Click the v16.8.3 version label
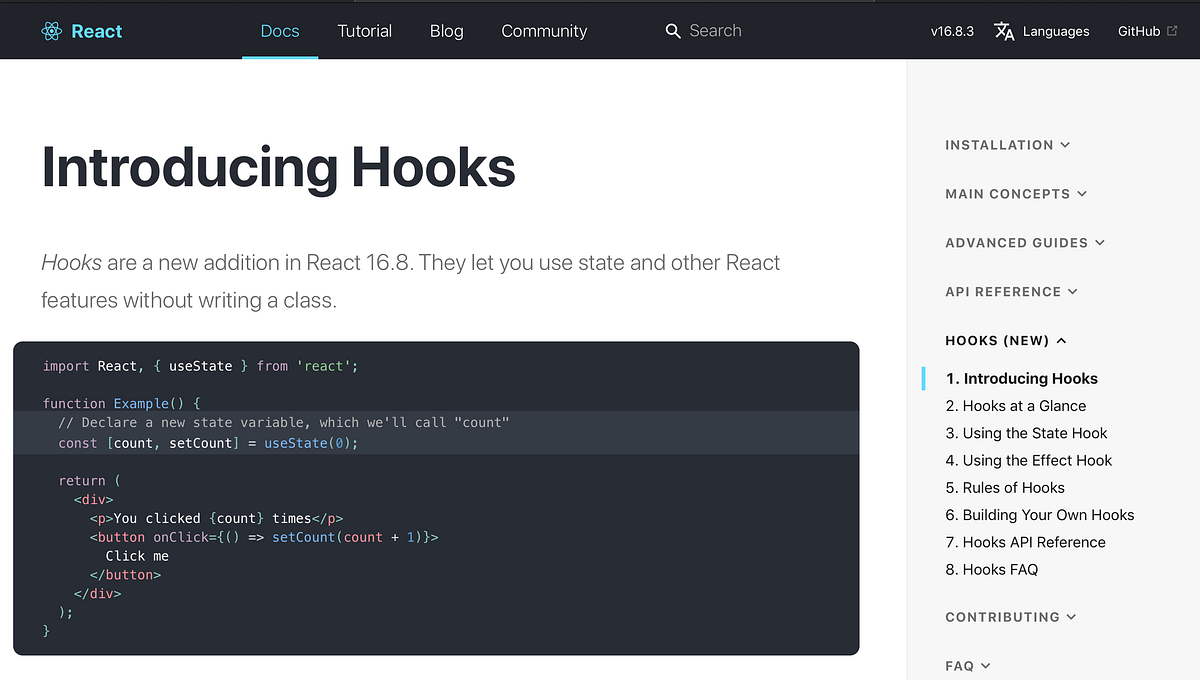 point(951,31)
